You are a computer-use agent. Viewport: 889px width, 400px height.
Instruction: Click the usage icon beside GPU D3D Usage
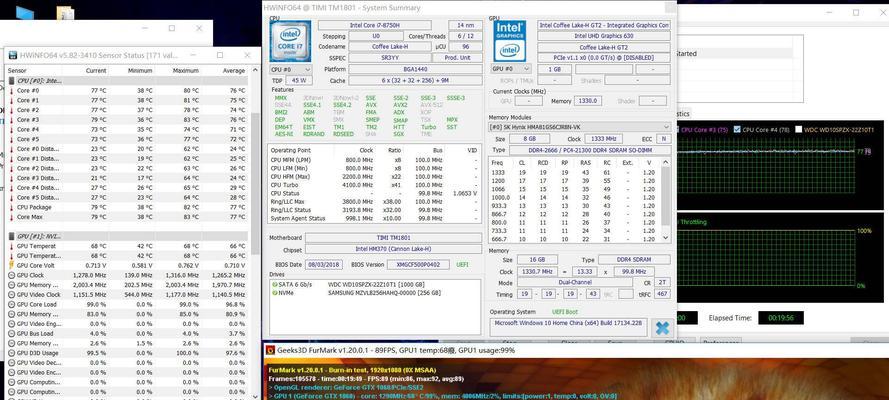pos(12,353)
